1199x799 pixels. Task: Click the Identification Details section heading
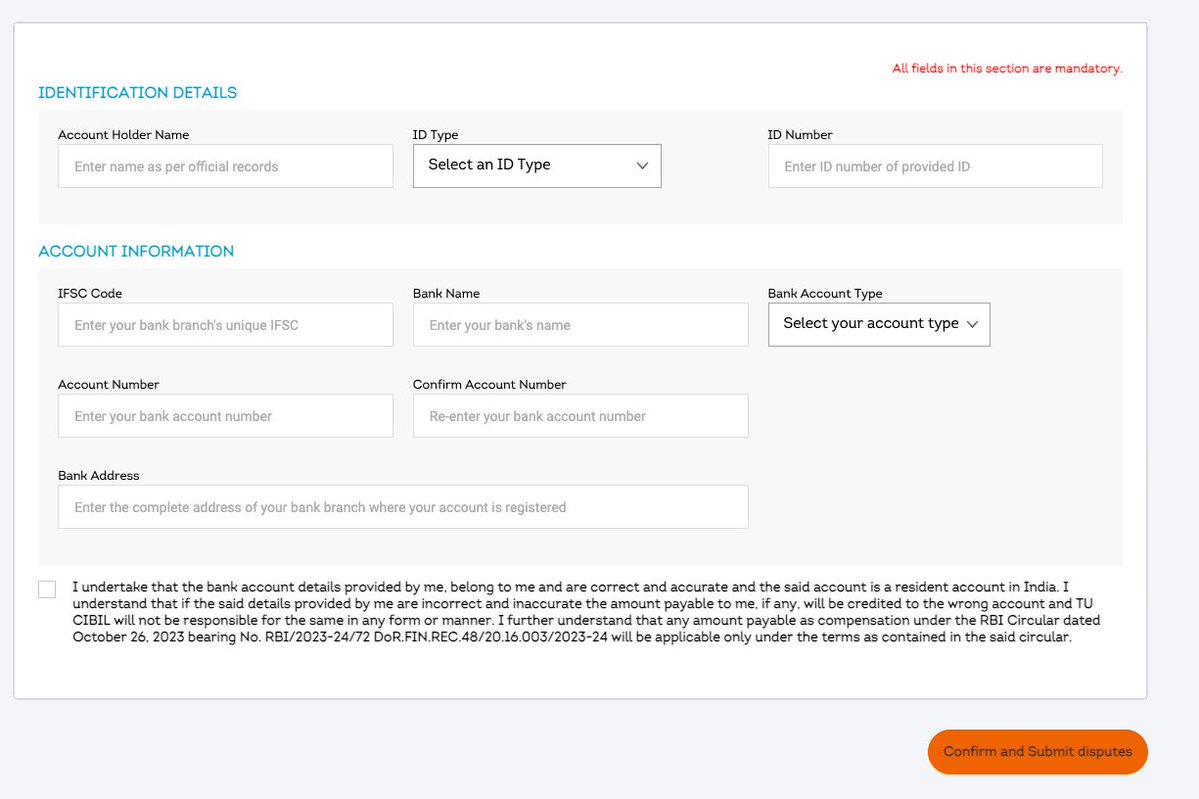(x=138, y=93)
